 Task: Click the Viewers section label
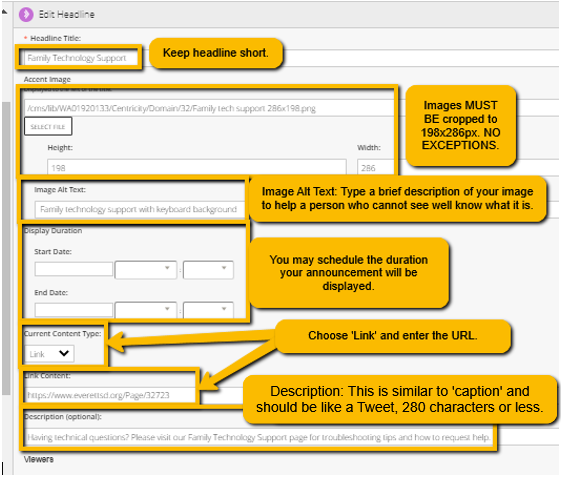39,459
